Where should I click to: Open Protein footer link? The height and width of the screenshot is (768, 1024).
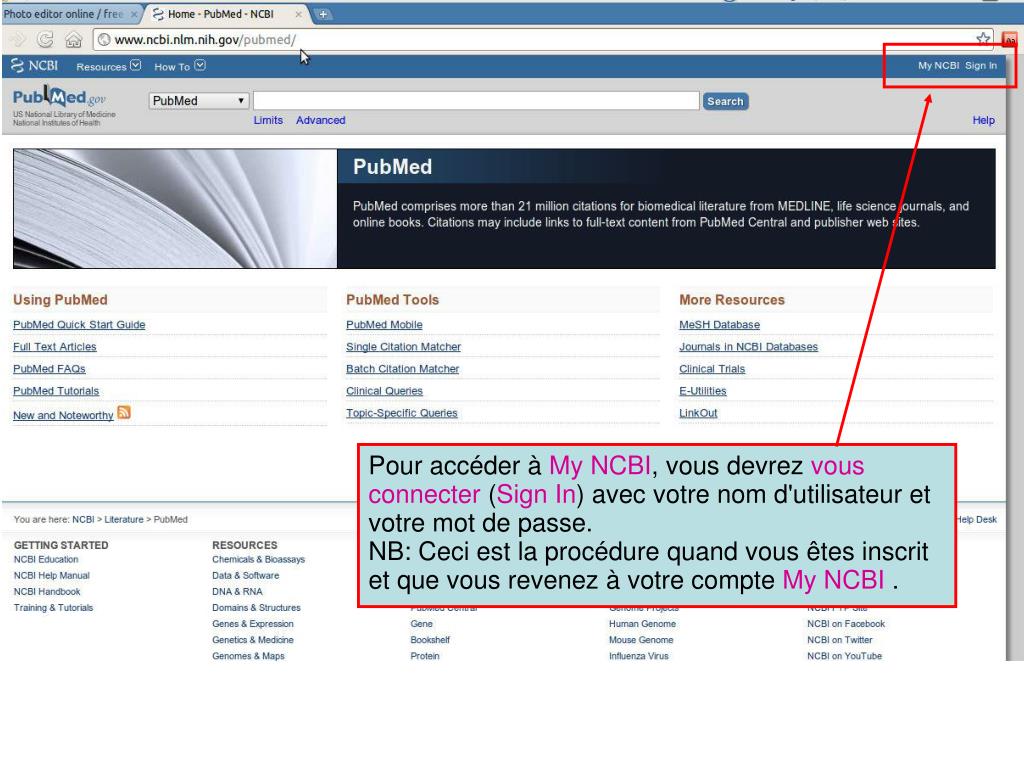pyautogui.click(x=424, y=656)
